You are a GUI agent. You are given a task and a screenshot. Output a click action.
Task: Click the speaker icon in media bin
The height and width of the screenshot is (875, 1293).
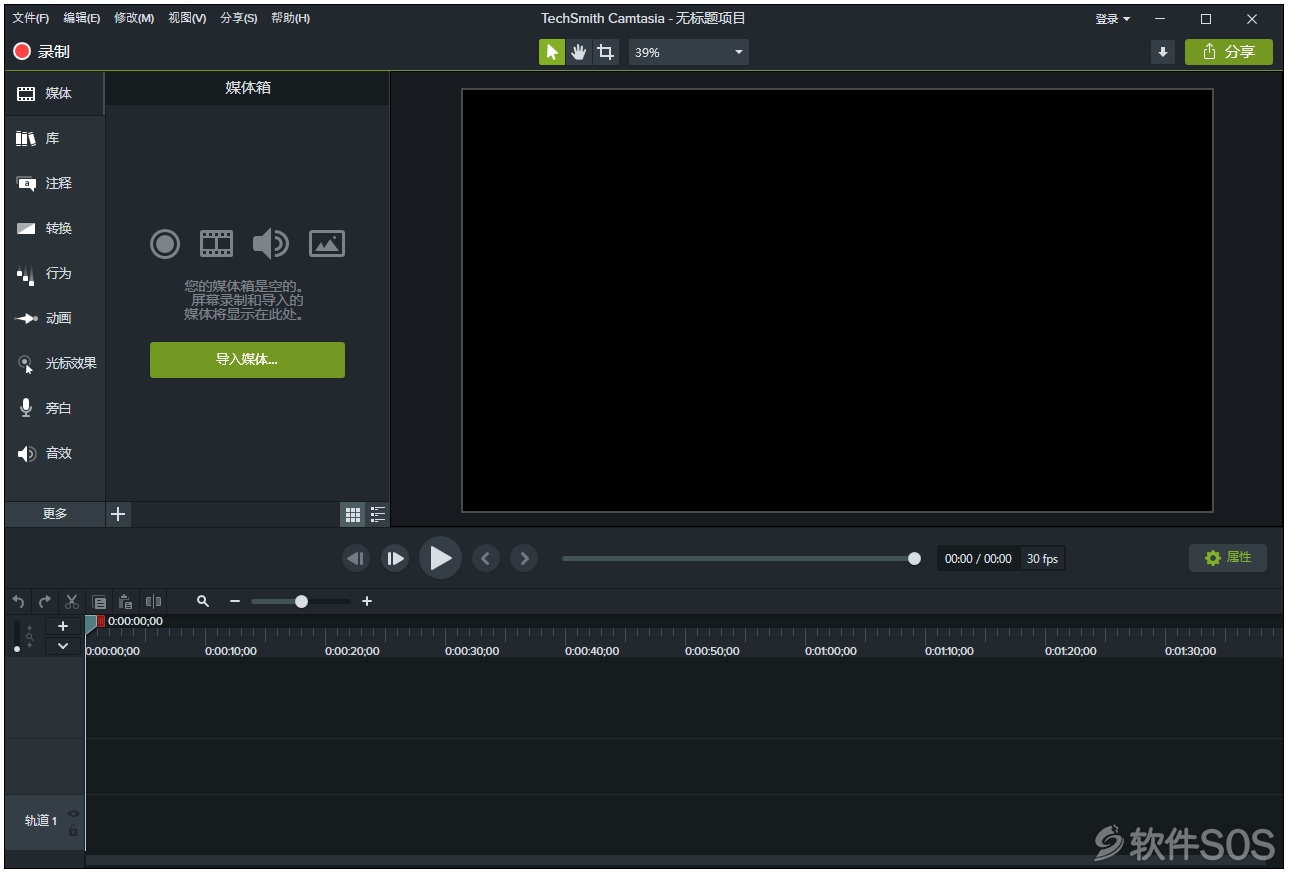[270, 243]
